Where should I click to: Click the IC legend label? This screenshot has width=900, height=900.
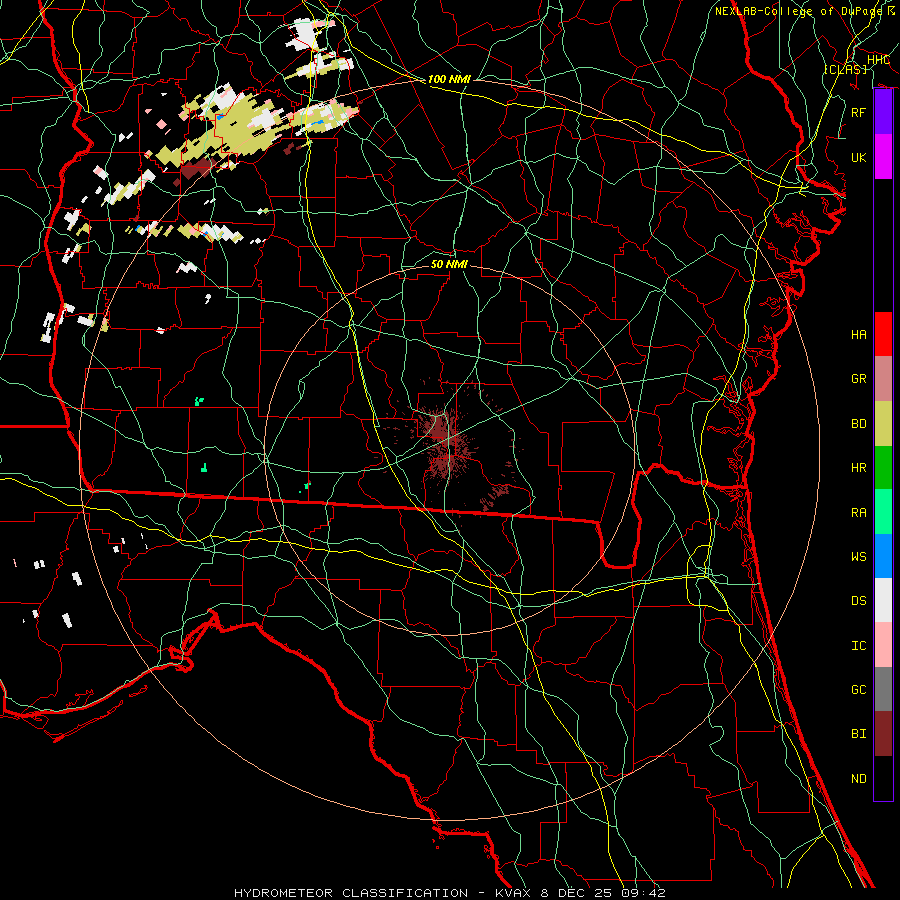[x=858, y=646]
